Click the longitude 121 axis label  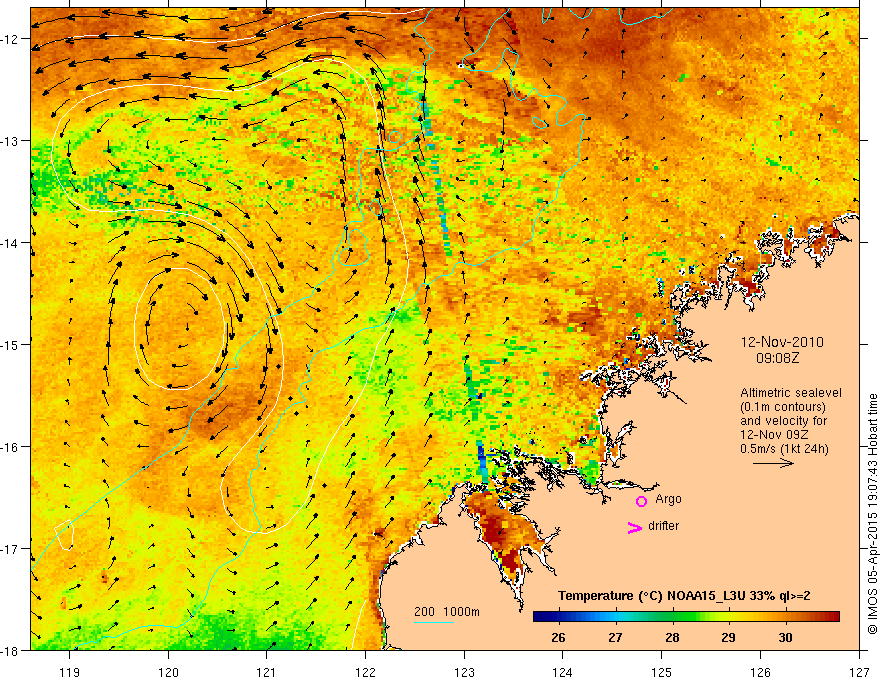point(267,672)
